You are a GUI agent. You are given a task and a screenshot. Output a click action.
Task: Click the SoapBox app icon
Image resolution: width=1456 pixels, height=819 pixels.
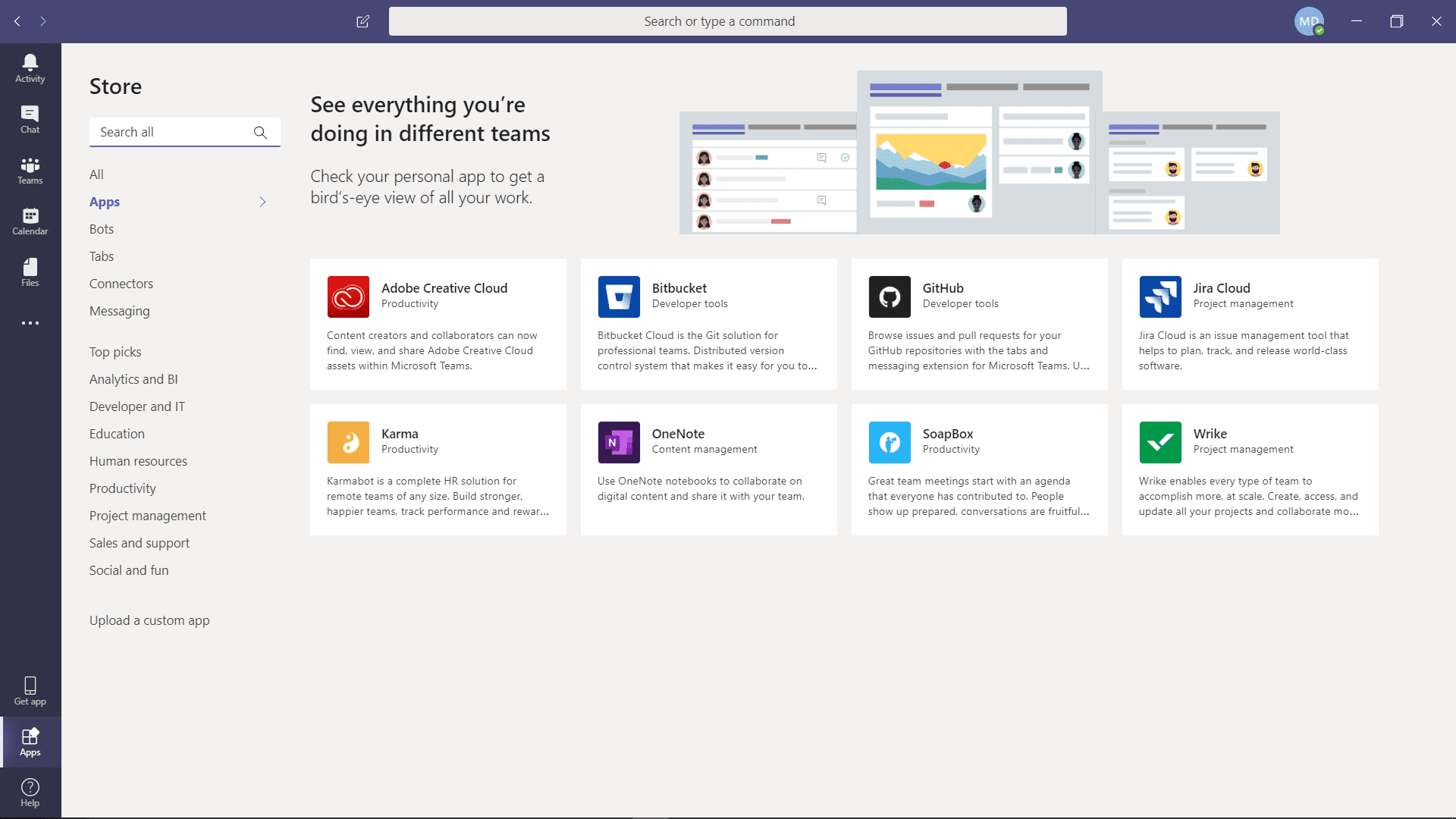pyautogui.click(x=890, y=442)
